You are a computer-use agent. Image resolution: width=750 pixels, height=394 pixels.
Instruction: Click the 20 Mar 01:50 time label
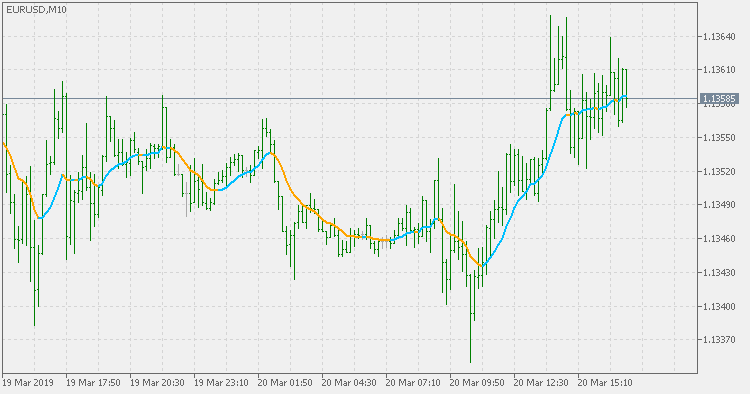285,383
